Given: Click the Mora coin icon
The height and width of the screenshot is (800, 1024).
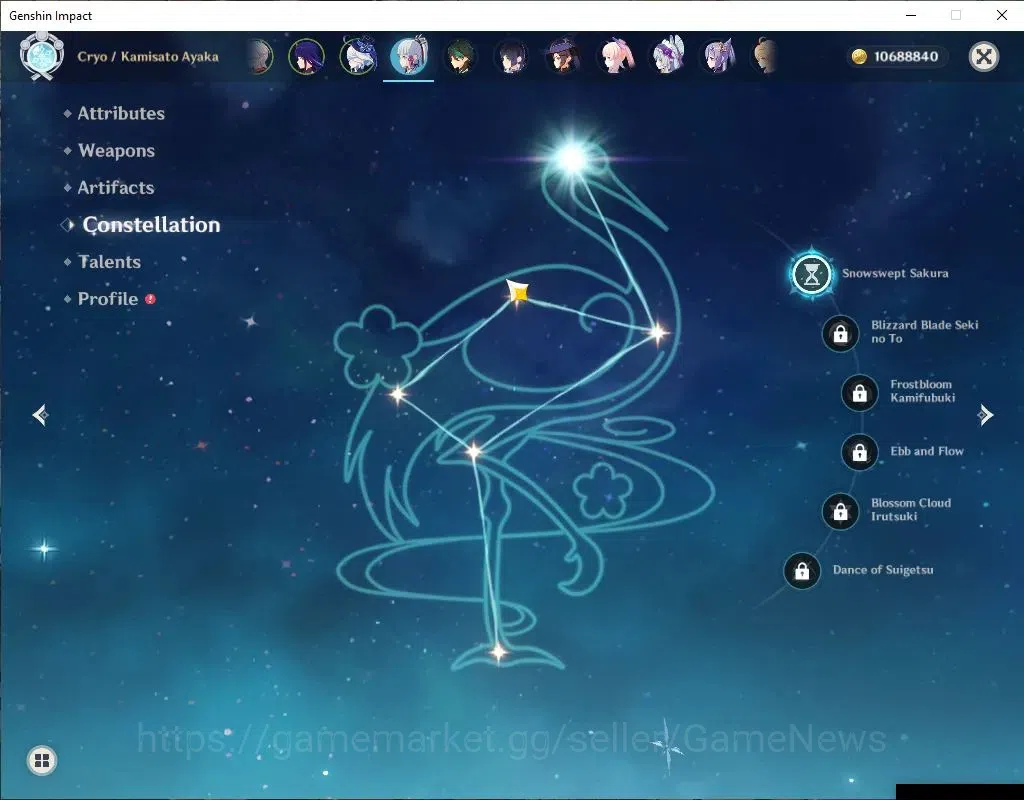Looking at the screenshot, I should click(859, 57).
